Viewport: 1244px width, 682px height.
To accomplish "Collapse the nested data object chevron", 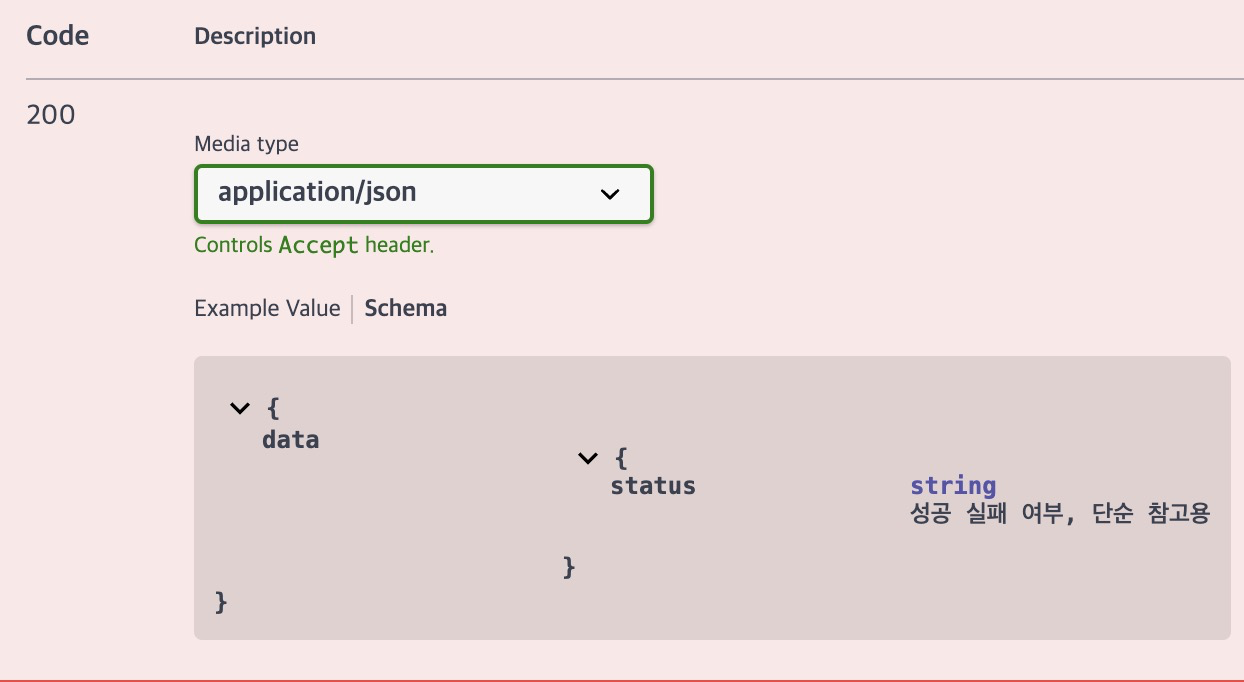I will (587, 458).
